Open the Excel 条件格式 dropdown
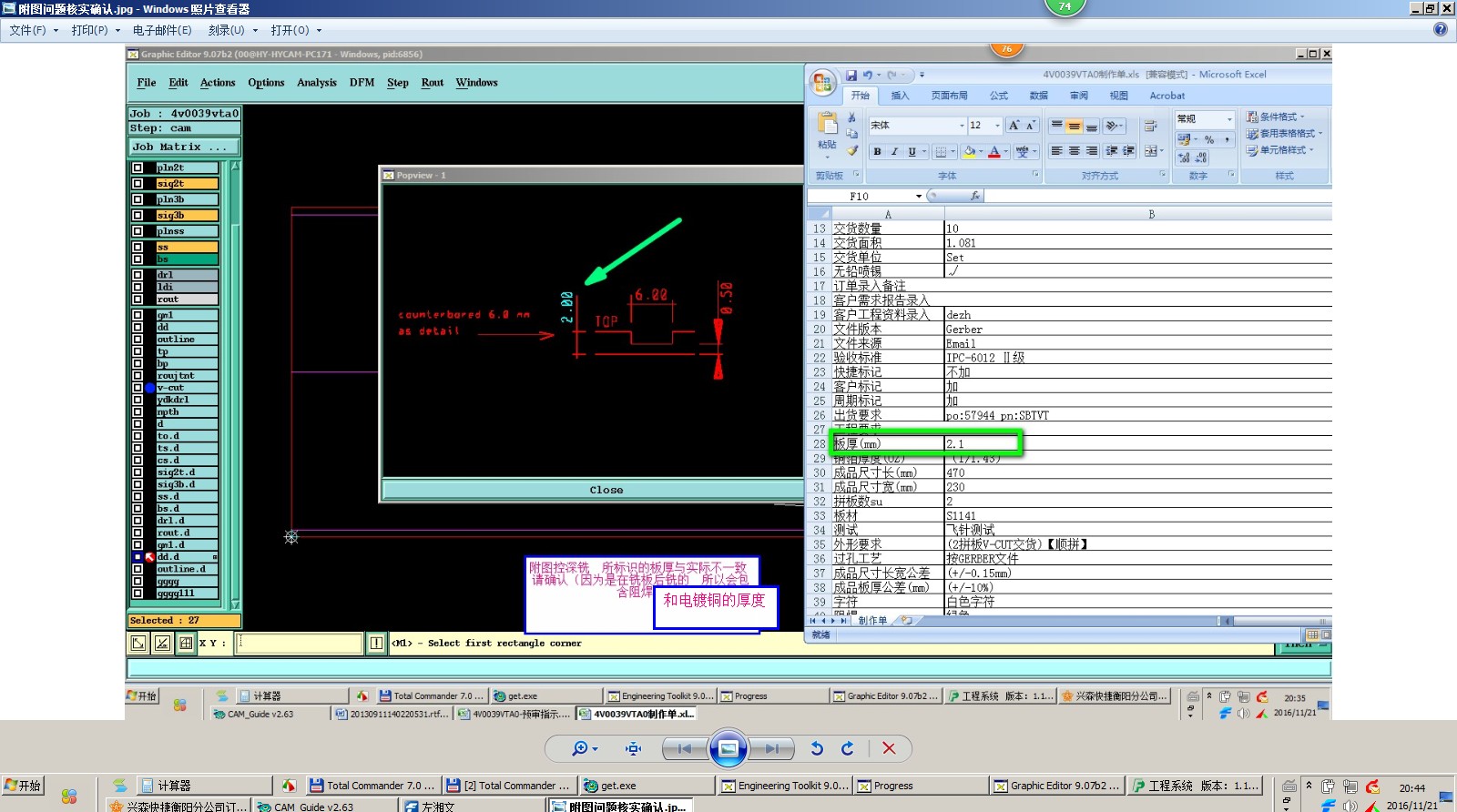 (x=1276, y=117)
